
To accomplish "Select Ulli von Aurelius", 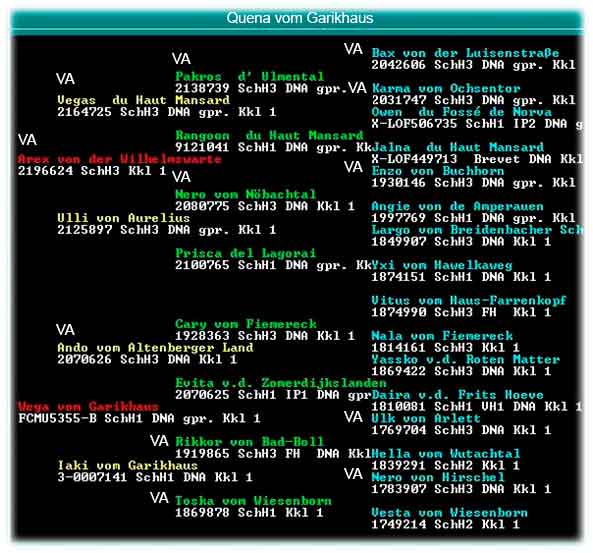I will [123, 218].
